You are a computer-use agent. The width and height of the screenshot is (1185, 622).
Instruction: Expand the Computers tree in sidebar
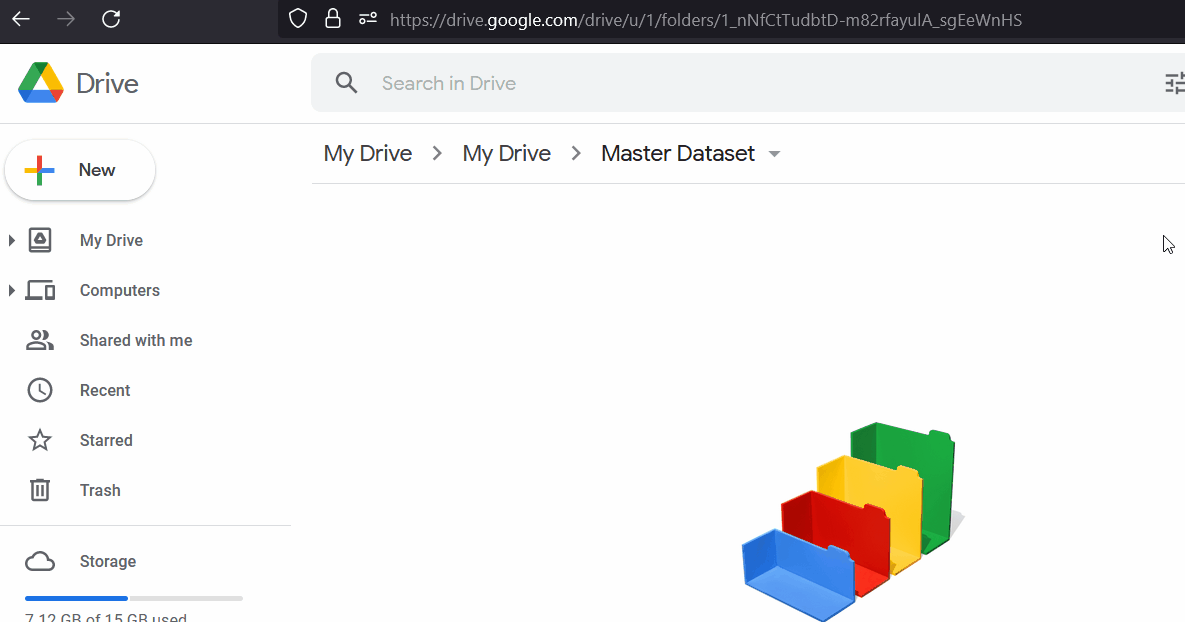(x=11, y=290)
